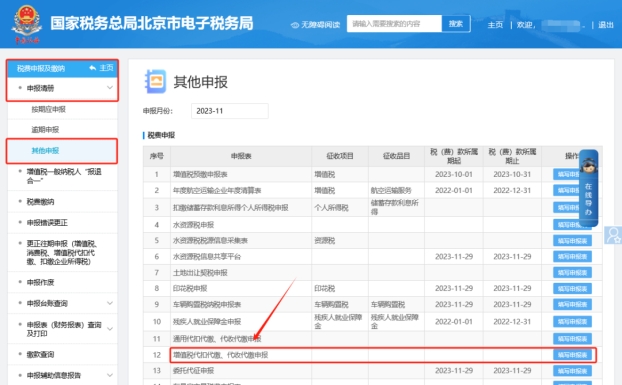622x385 pixels.
Task: Select 逾期申报 in sidebar
Action: [x=45, y=130]
